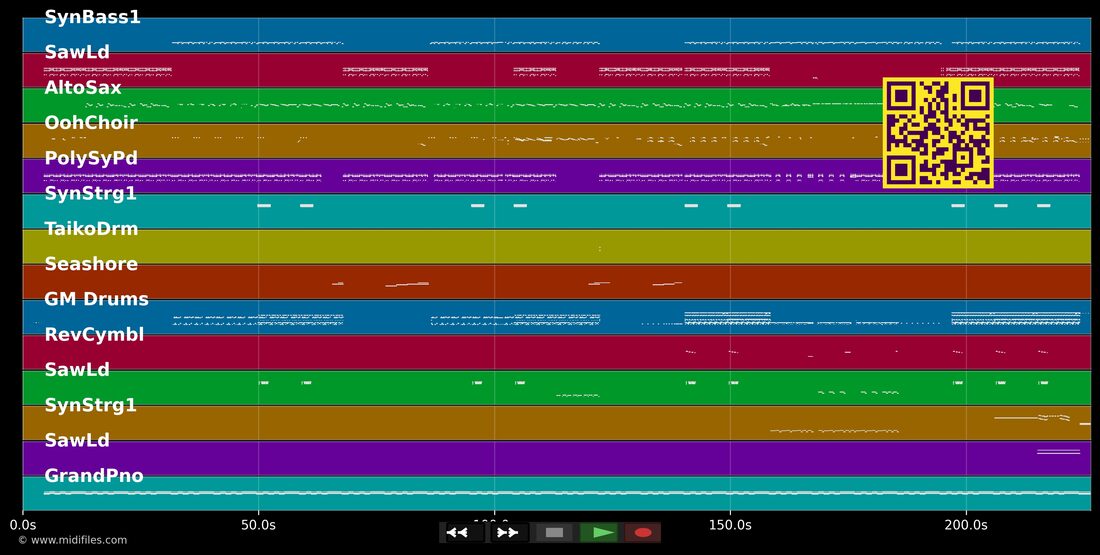Jump to the 150.0s time marker
1100x555 pixels.
(x=730, y=525)
